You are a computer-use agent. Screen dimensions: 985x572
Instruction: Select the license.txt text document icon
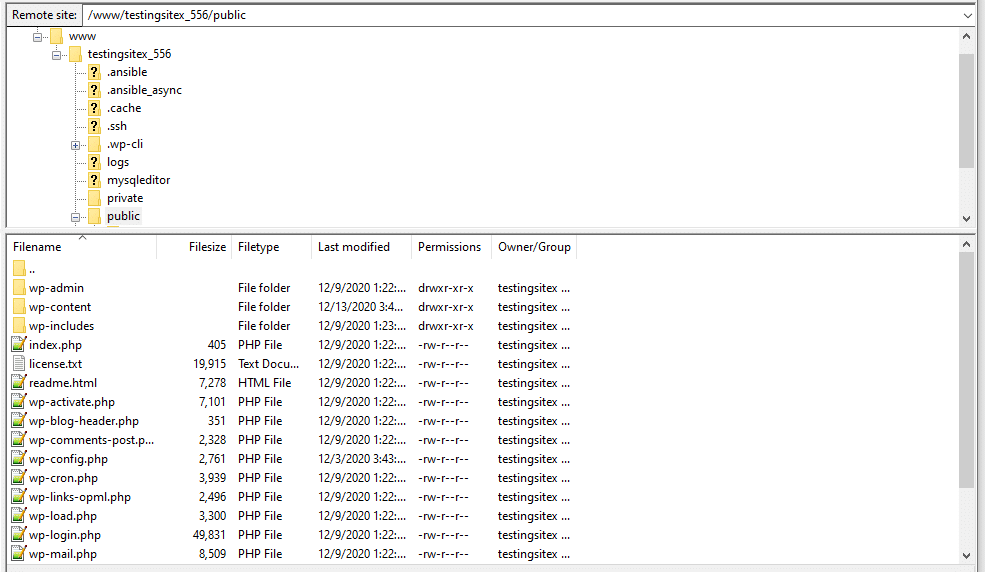tap(19, 364)
